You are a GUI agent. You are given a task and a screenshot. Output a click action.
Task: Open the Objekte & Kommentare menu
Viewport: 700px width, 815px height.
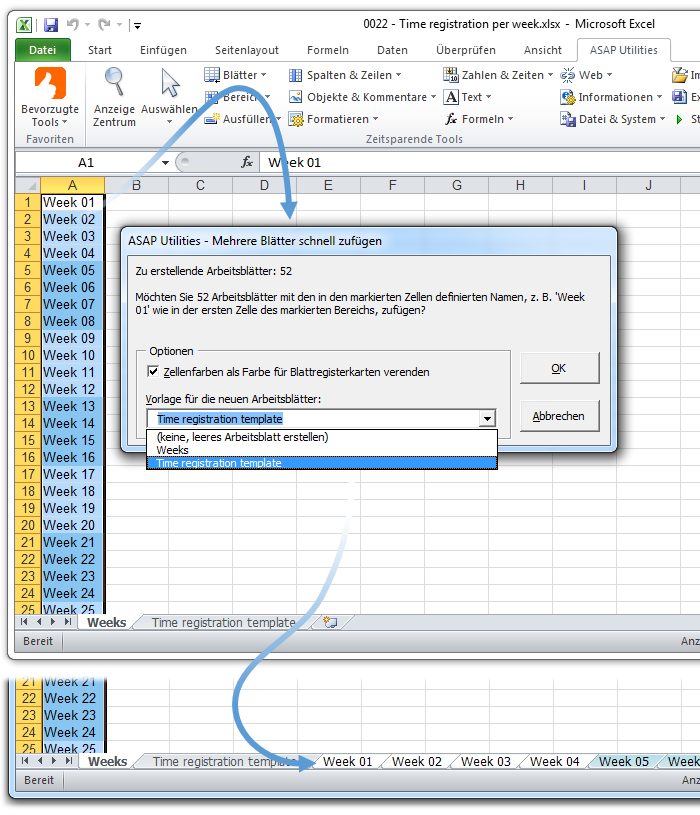(362, 97)
